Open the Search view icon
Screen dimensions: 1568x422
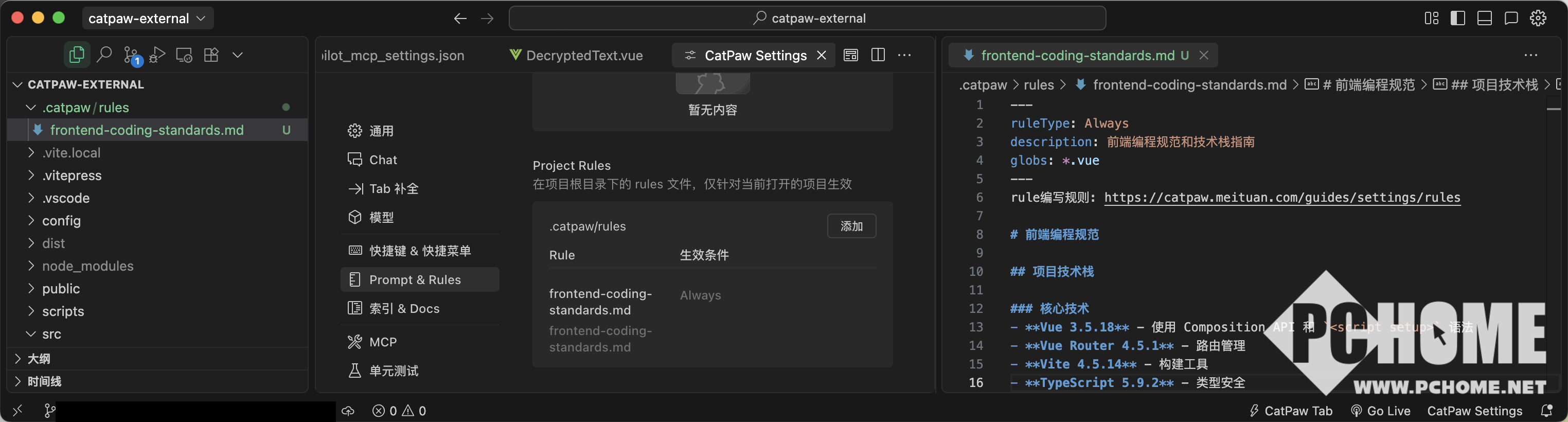(104, 55)
